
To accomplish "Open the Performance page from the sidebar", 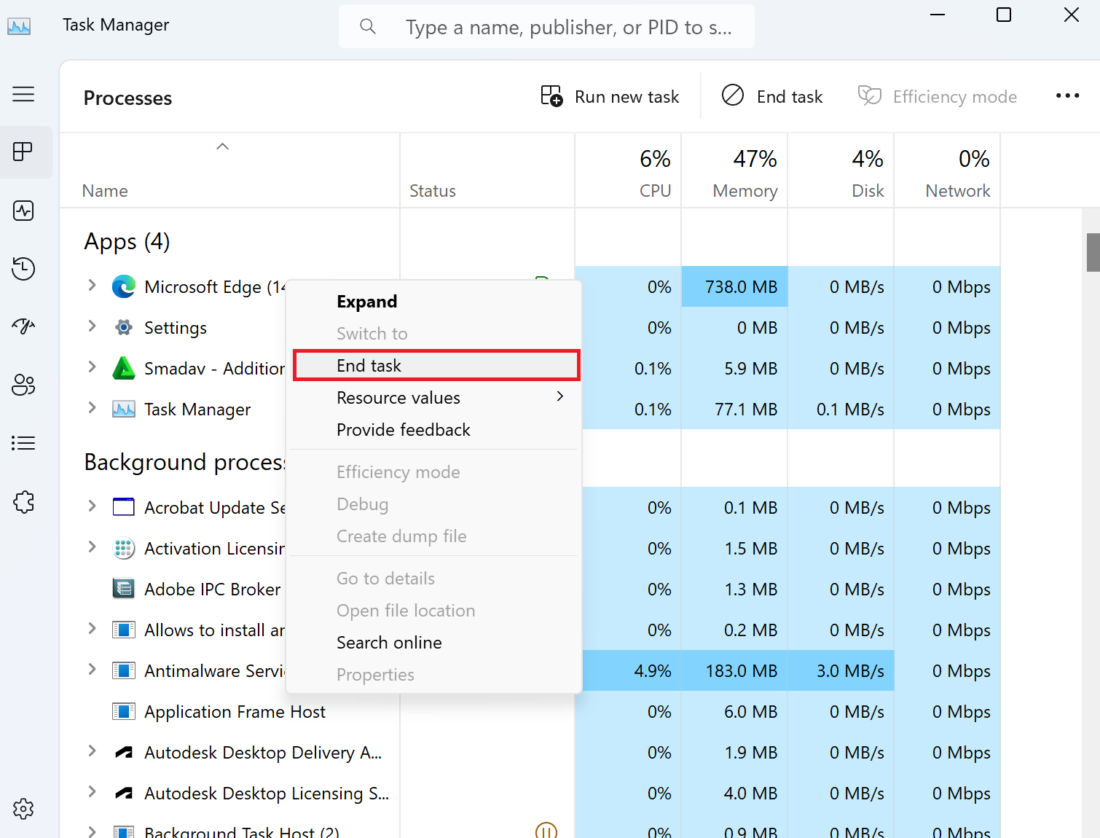I will click(23, 210).
